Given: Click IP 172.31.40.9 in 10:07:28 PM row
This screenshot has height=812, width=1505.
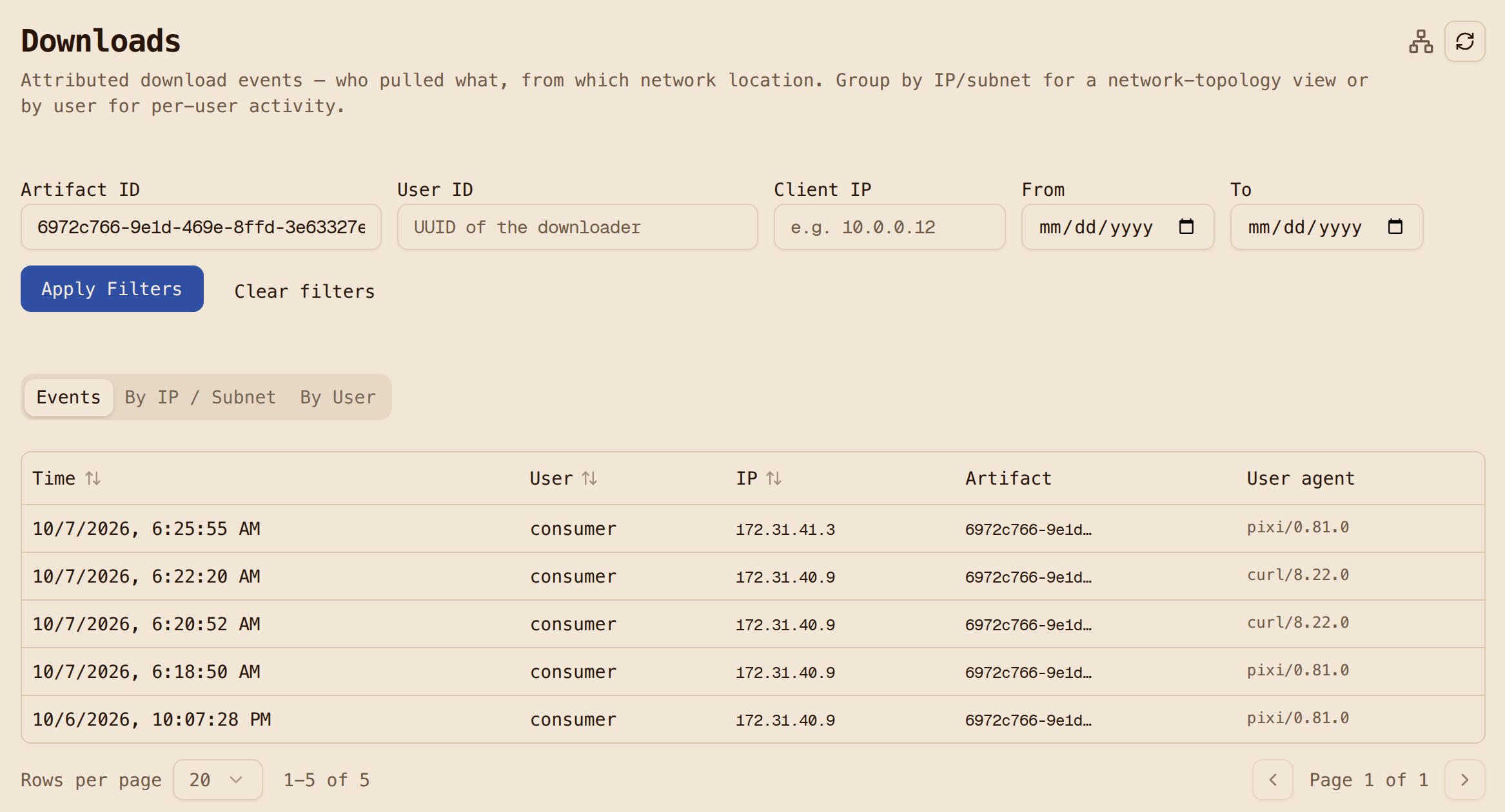Looking at the screenshot, I should coord(785,720).
